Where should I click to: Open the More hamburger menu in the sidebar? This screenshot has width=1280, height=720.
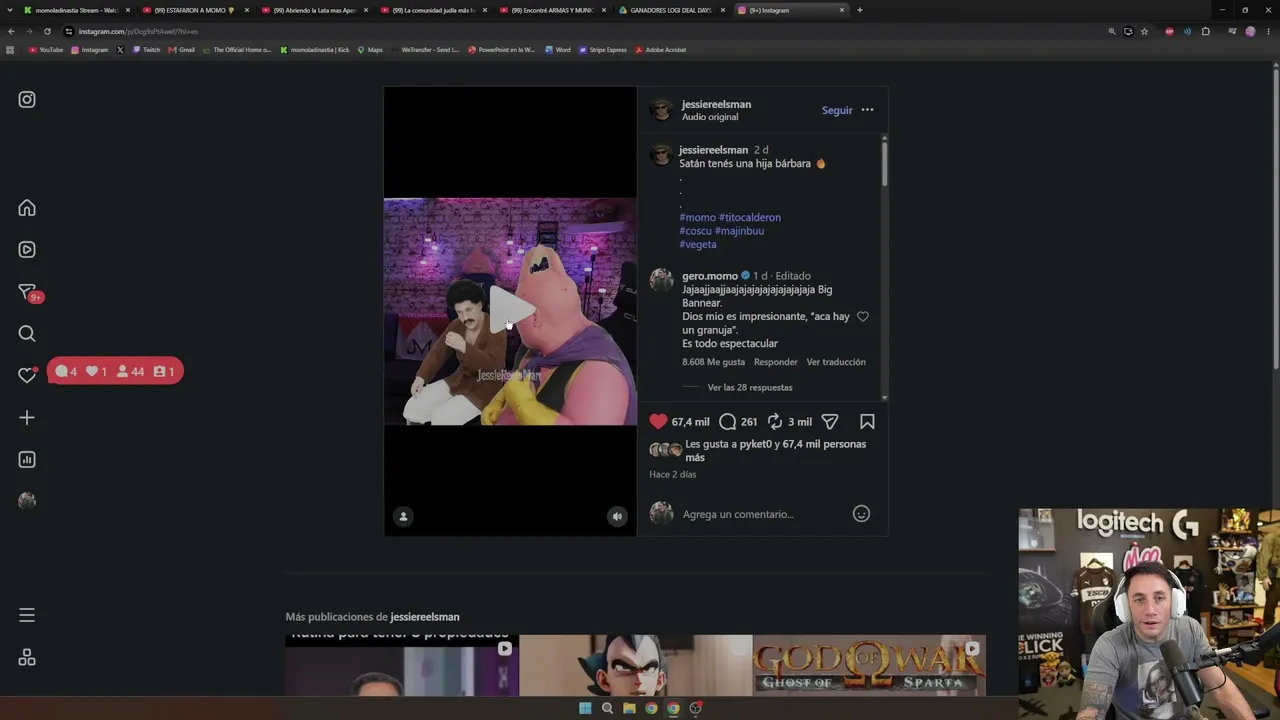pyautogui.click(x=27, y=615)
